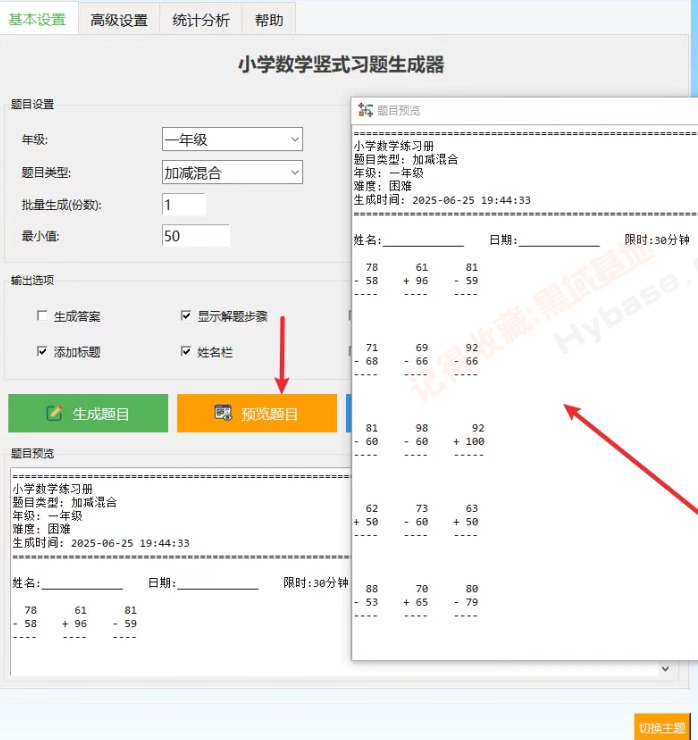
Task: Click the blue button right of 预览题目
Action: tap(349, 413)
